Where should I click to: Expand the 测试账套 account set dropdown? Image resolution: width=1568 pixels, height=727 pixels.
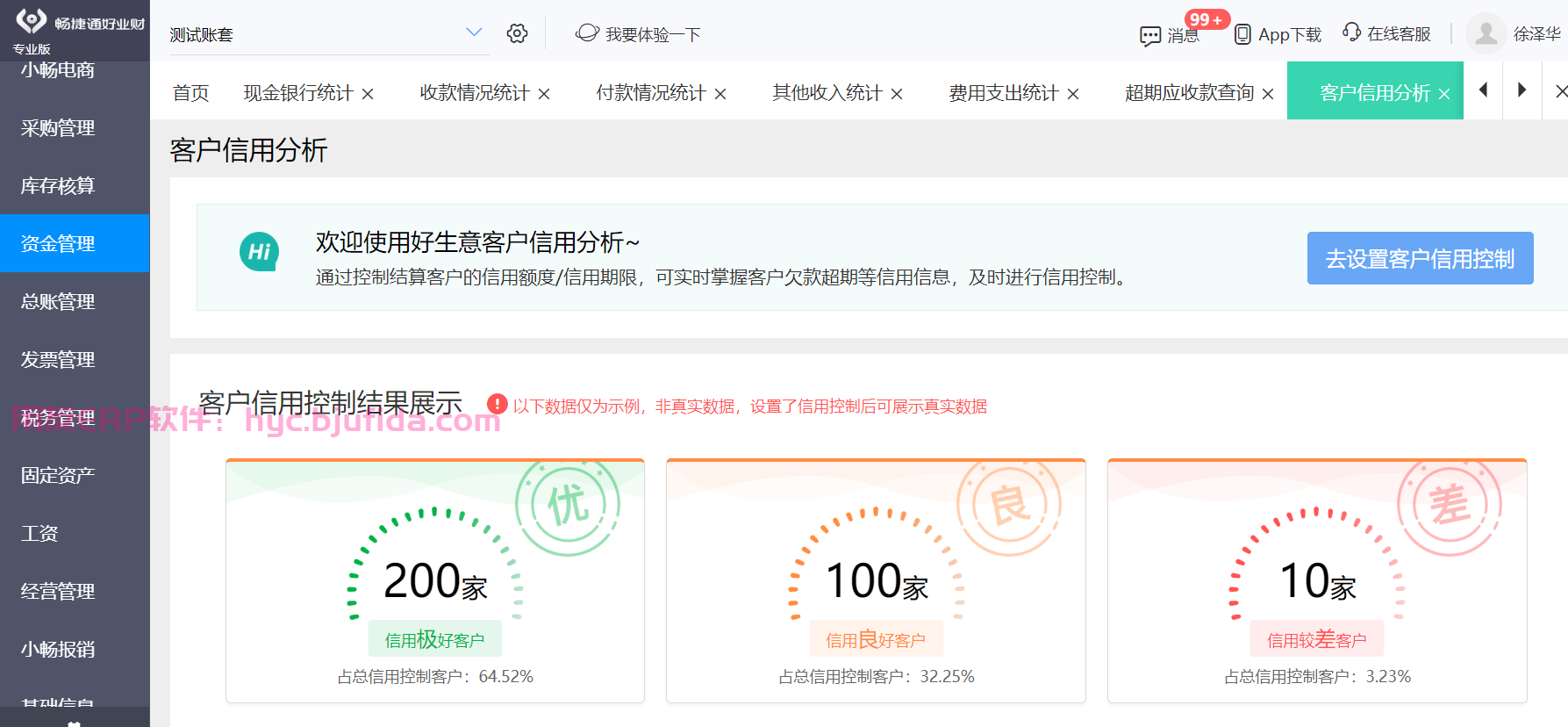click(474, 32)
